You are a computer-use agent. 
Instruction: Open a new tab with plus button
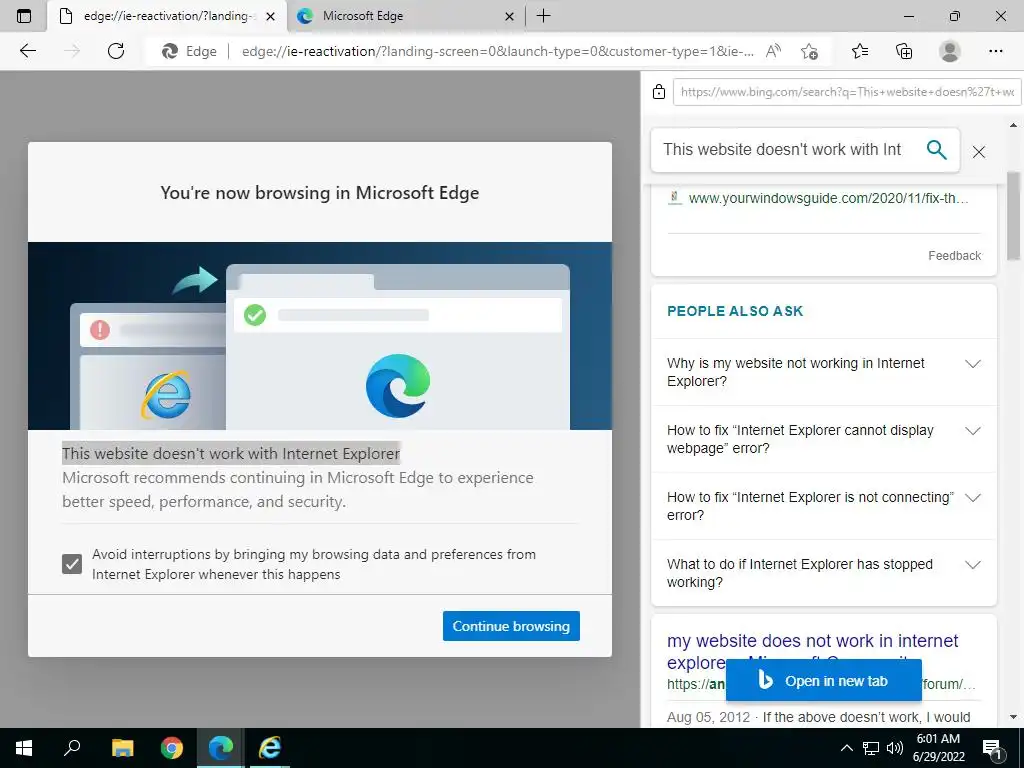tap(543, 16)
